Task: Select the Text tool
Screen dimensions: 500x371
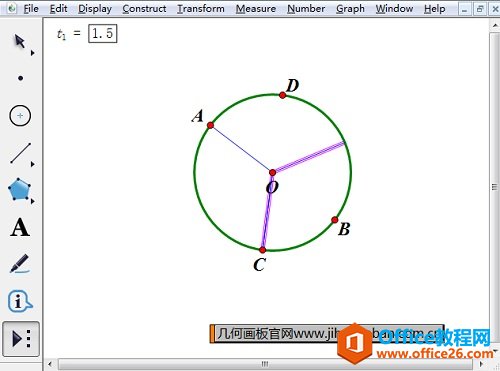Action: pyautogui.click(x=20, y=228)
